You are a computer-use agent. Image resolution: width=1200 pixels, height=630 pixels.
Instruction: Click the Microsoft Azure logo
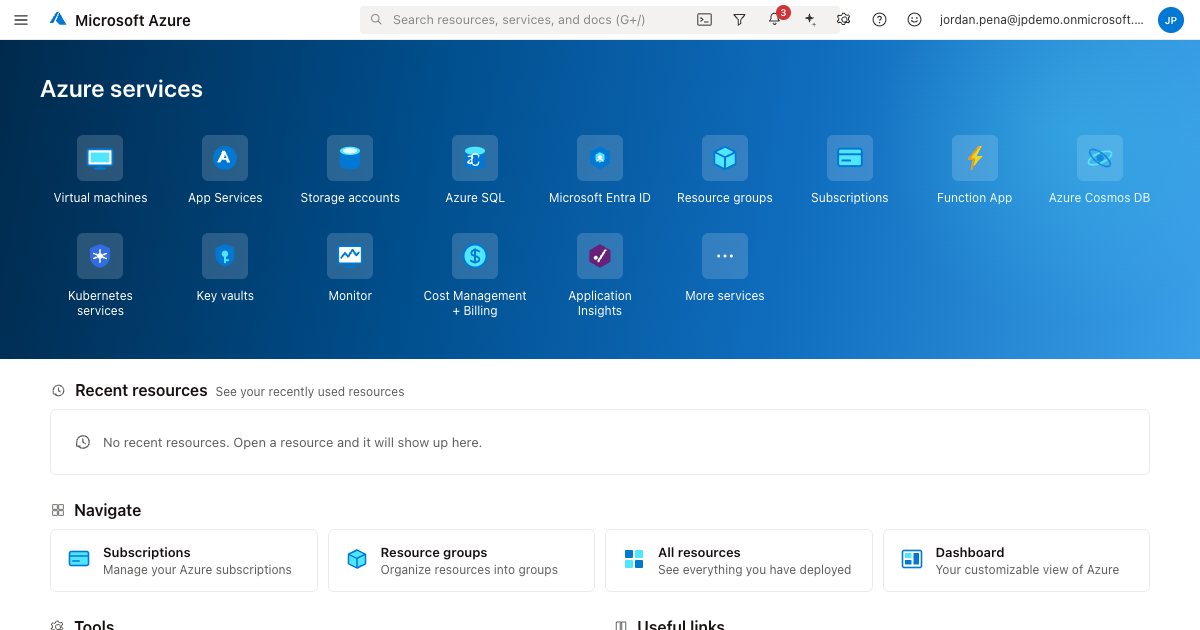coord(120,19)
